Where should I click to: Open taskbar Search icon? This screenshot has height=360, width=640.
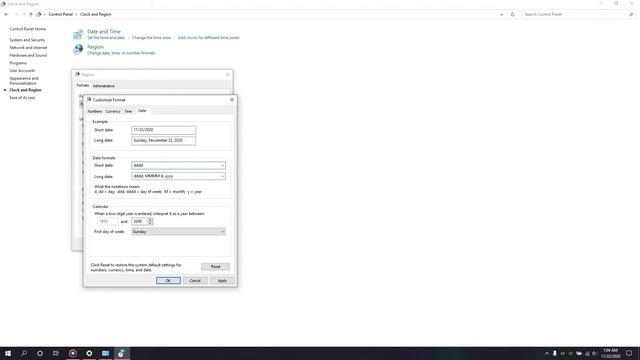[x=24, y=353]
